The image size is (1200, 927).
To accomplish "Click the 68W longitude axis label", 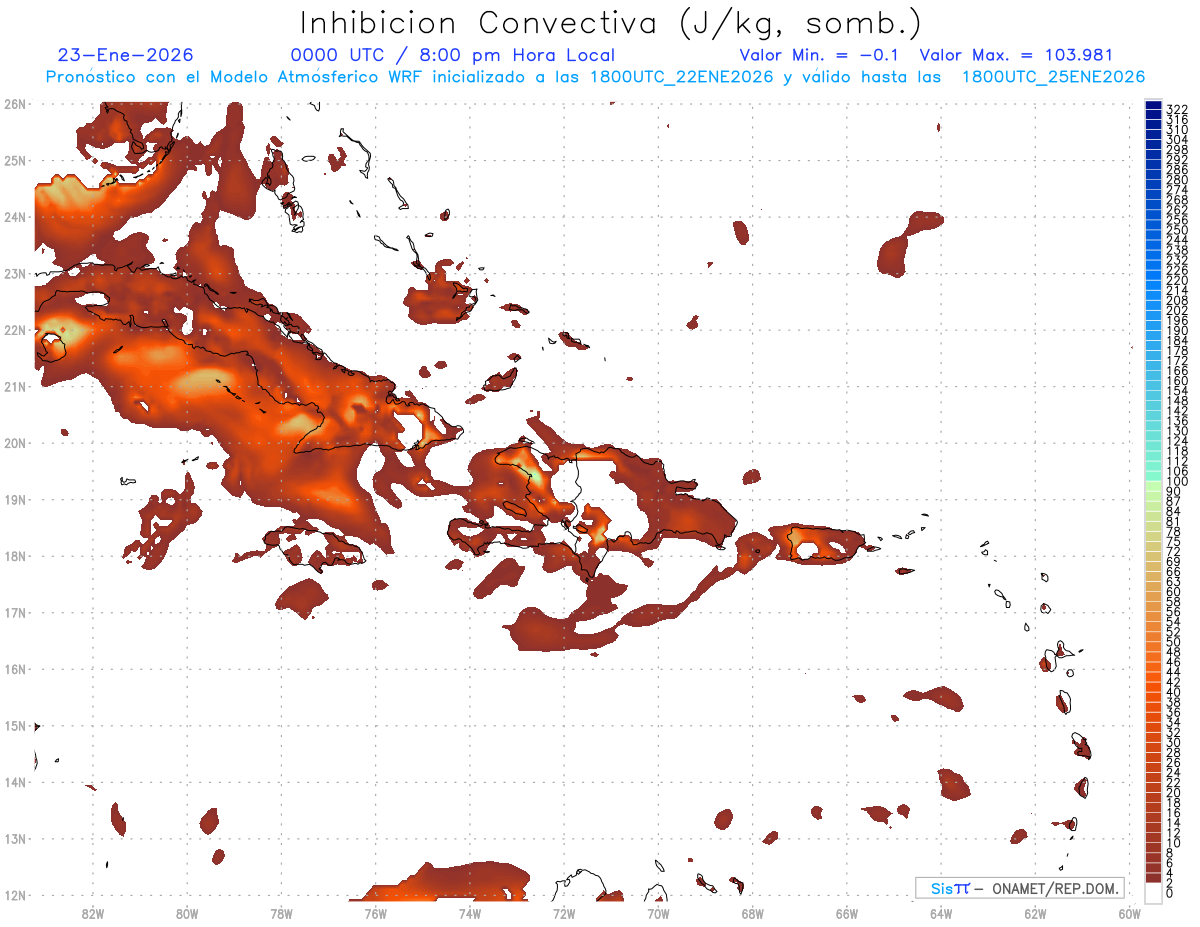I will pos(752,913).
